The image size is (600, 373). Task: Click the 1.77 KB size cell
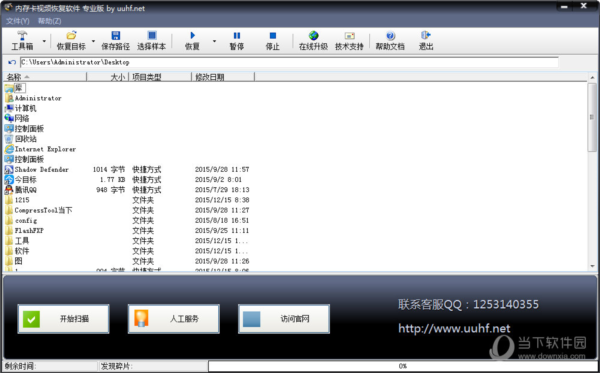(x=112, y=180)
